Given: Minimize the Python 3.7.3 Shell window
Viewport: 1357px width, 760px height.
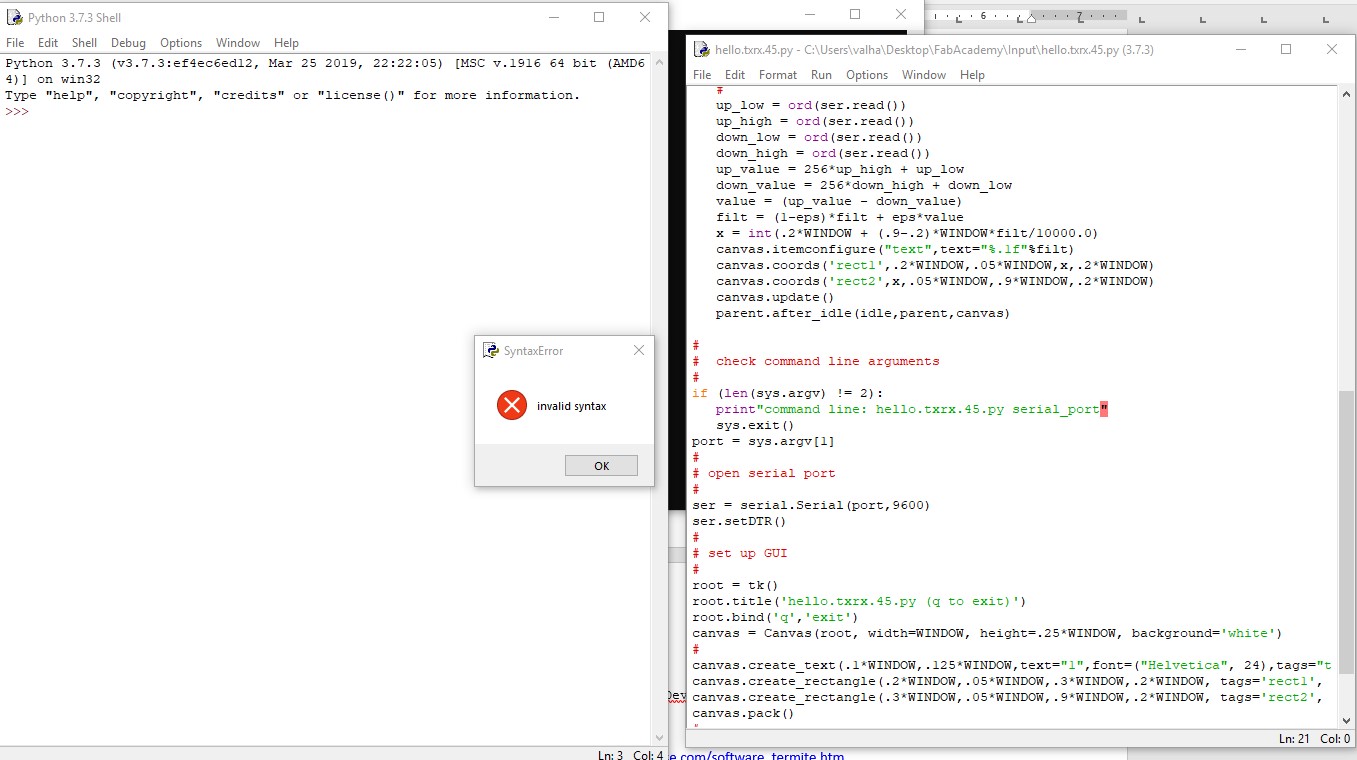Looking at the screenshot, I should 553,17.
